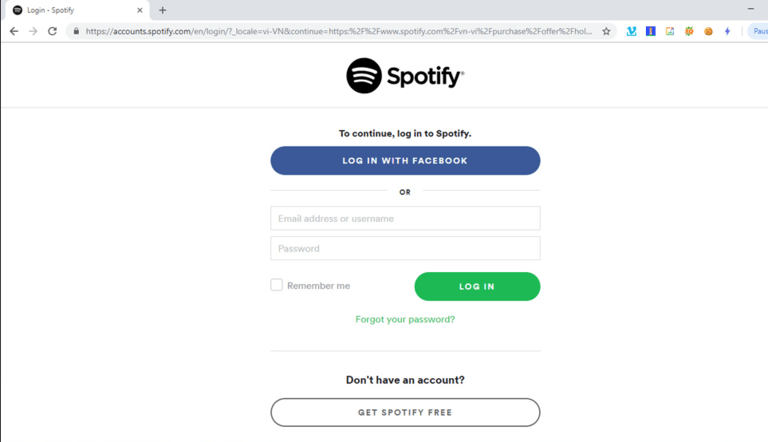Click the Spotify logo
Image resolution: width=768 pixels, height=442 pixels.
[x=405, y=76]
